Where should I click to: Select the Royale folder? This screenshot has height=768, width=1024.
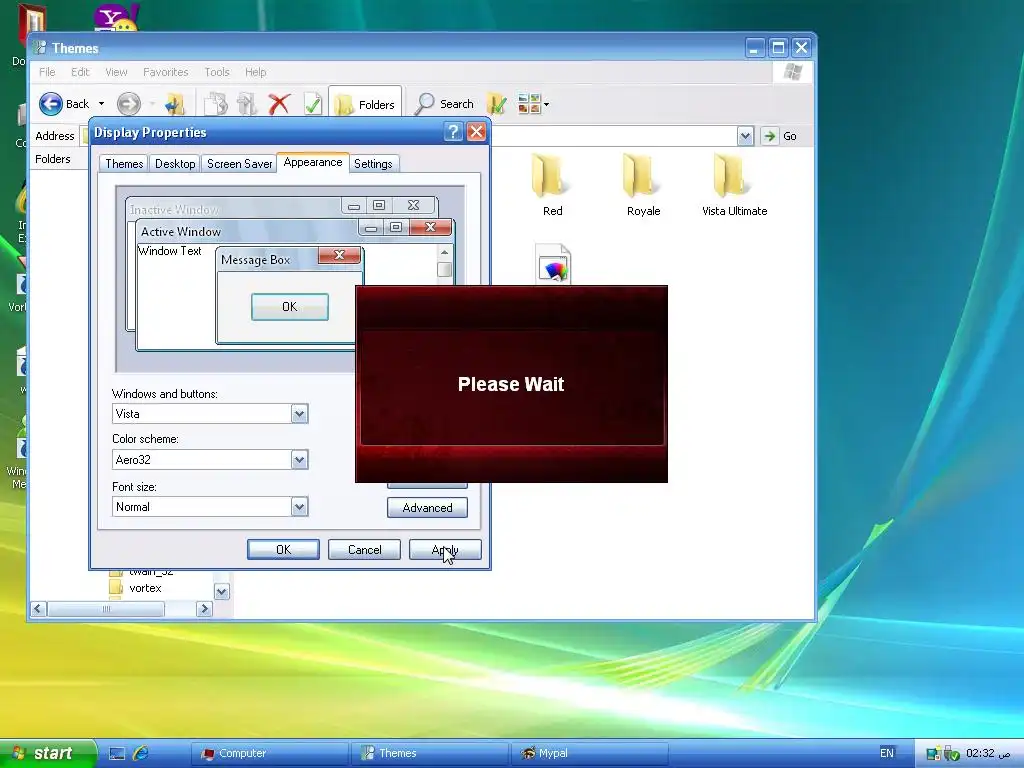point(643,185)
